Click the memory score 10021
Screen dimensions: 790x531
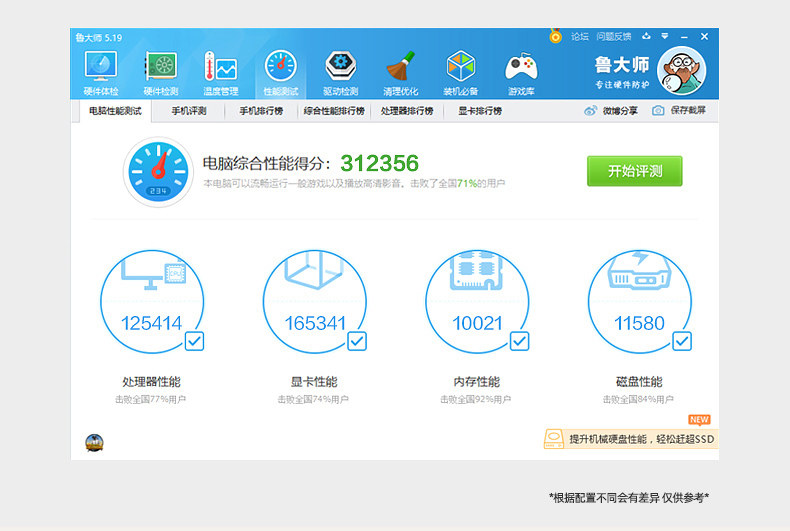pos(477,323)
